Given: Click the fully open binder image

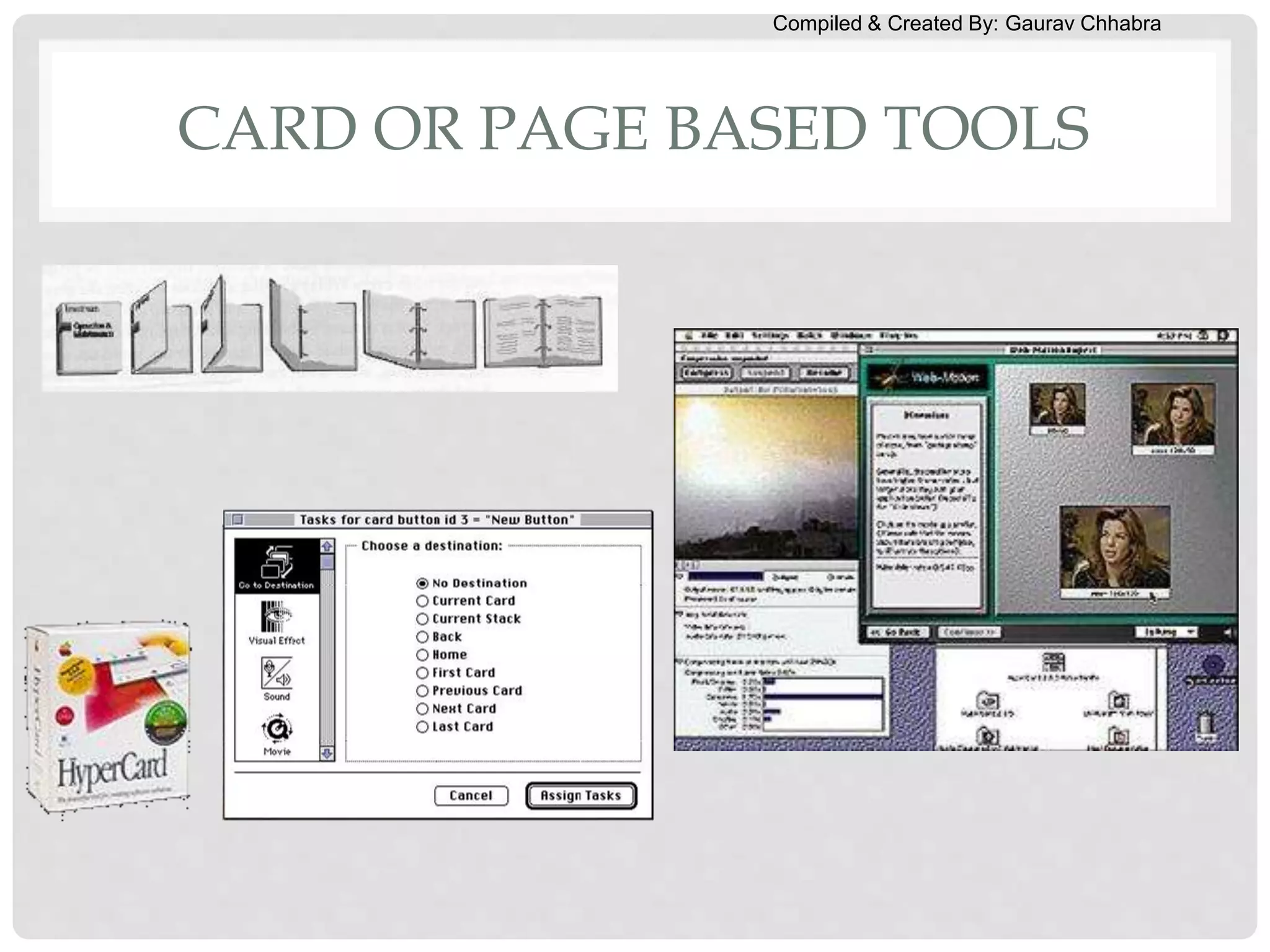Looking at the screenshot, I should (x=543, y=332).
